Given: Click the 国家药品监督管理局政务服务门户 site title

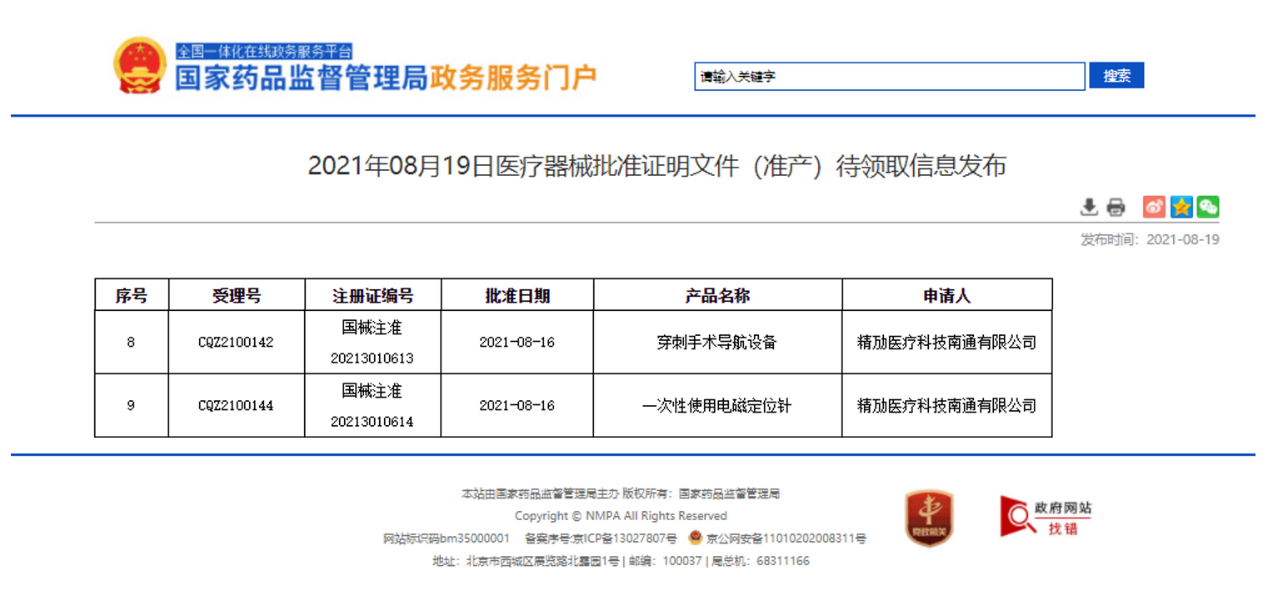Looking at the screenshot, I should point(386,78).
